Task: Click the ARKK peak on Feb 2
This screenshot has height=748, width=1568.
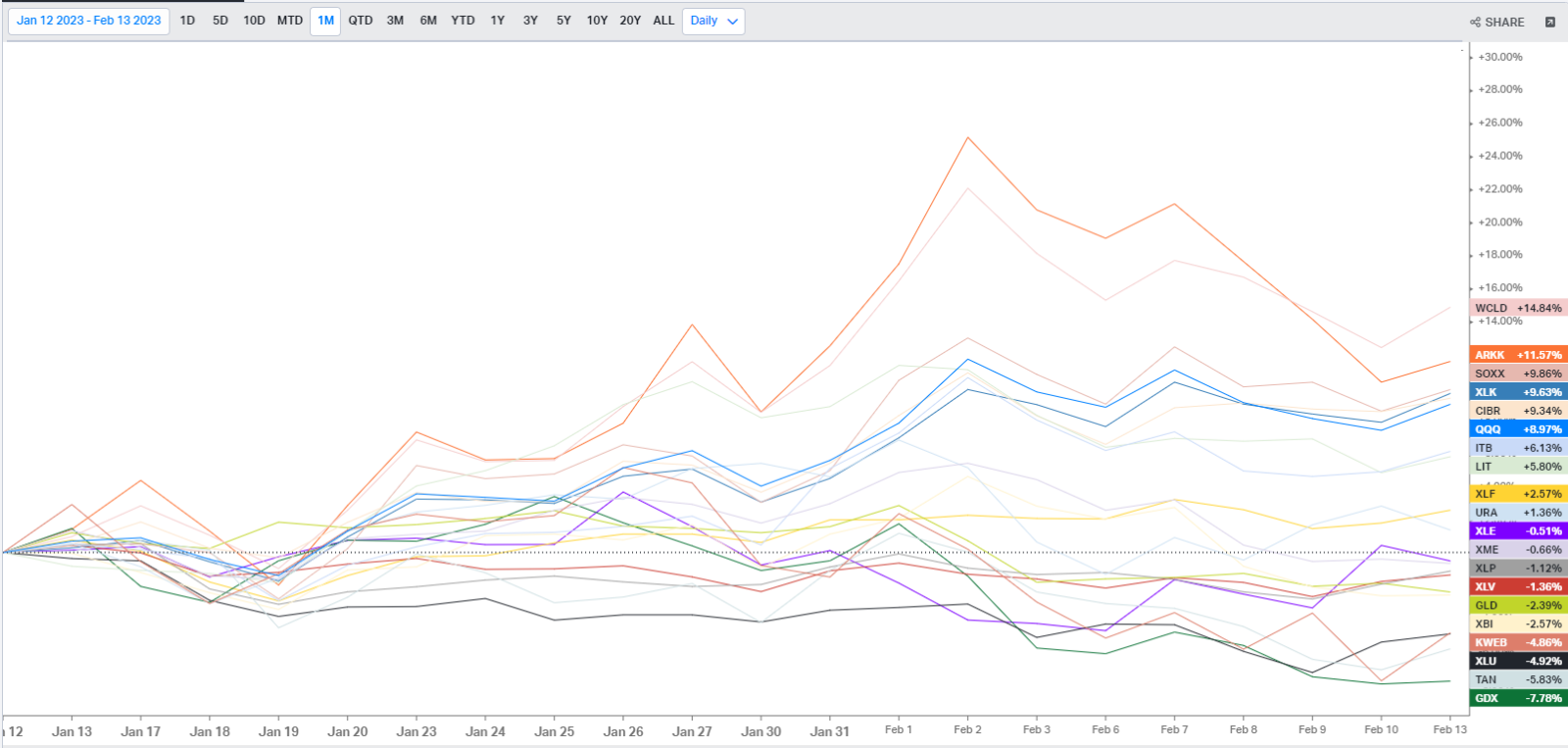Action: pos(968,137)
